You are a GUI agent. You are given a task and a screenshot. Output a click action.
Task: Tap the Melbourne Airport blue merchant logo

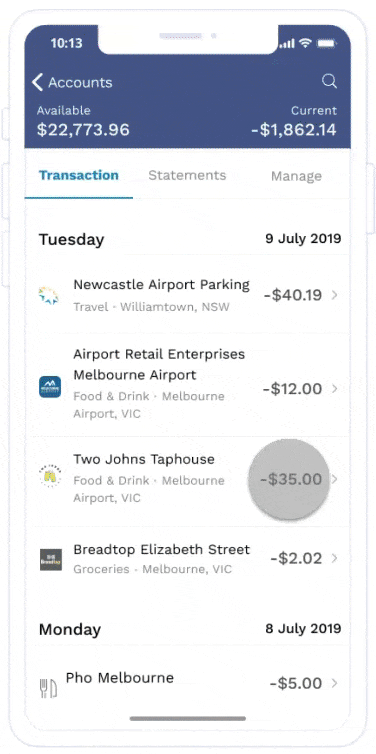(x=50, y=387)
